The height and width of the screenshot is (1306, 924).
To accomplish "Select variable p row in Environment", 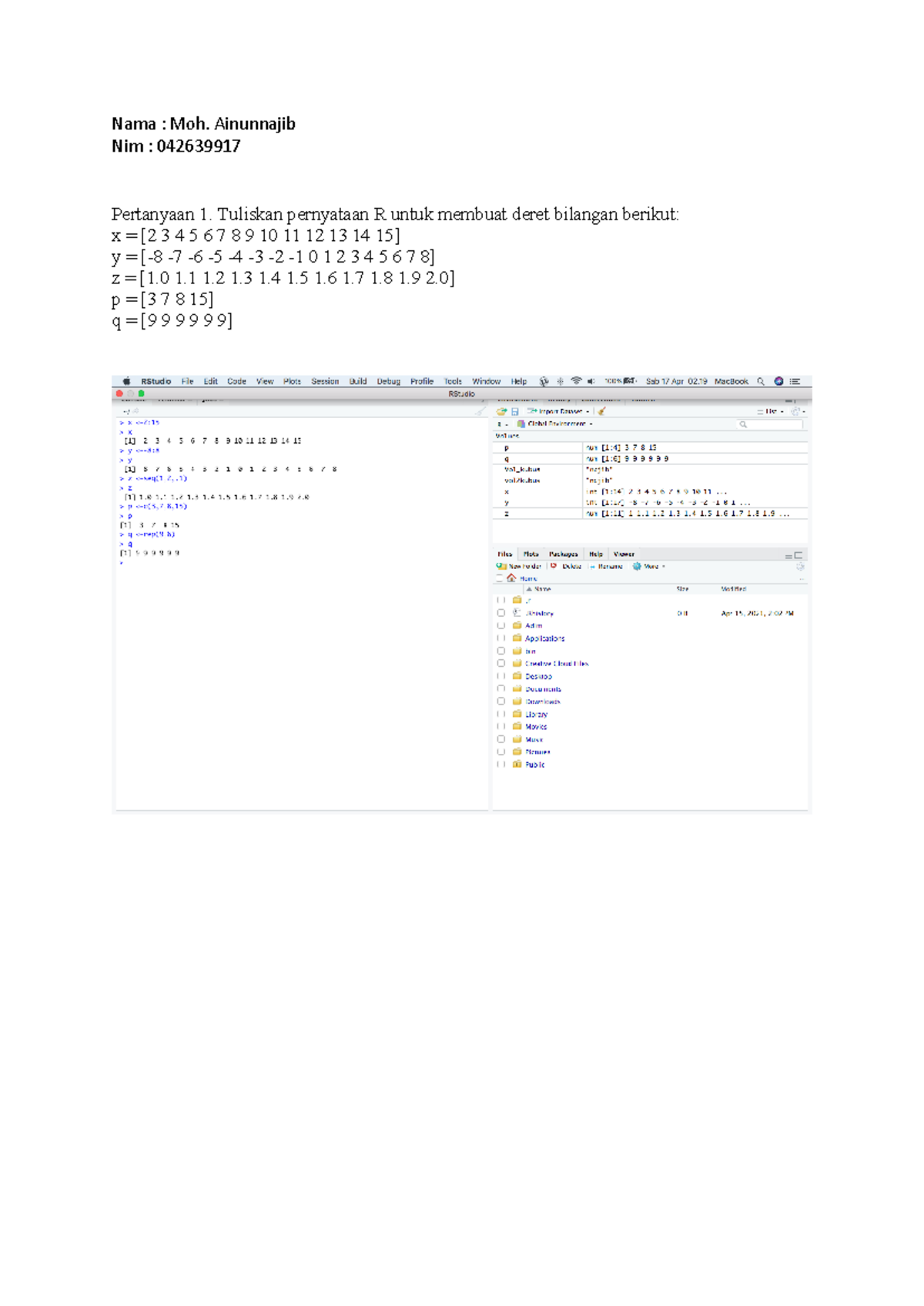I will click(x=651, y=447).
